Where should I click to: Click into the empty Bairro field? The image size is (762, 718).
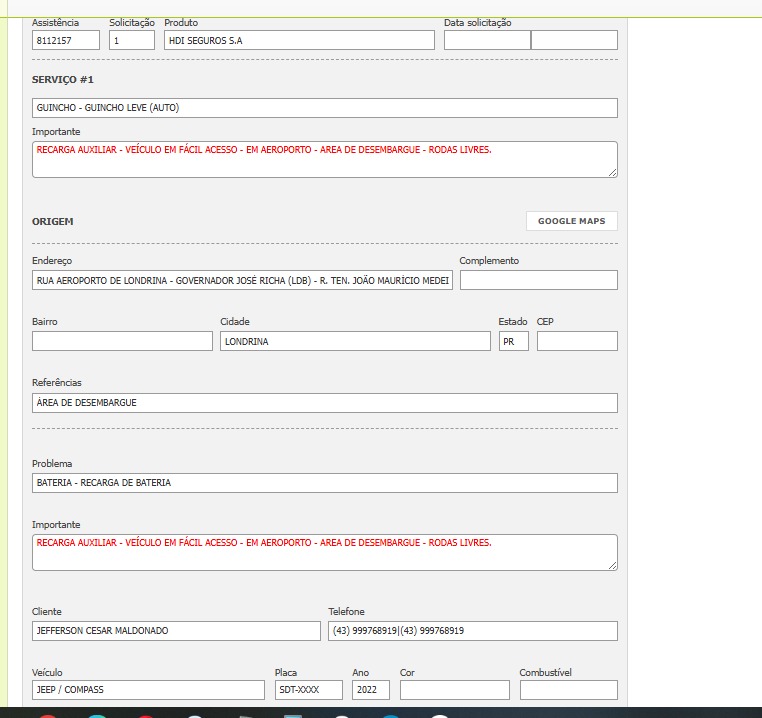(122, 341)
